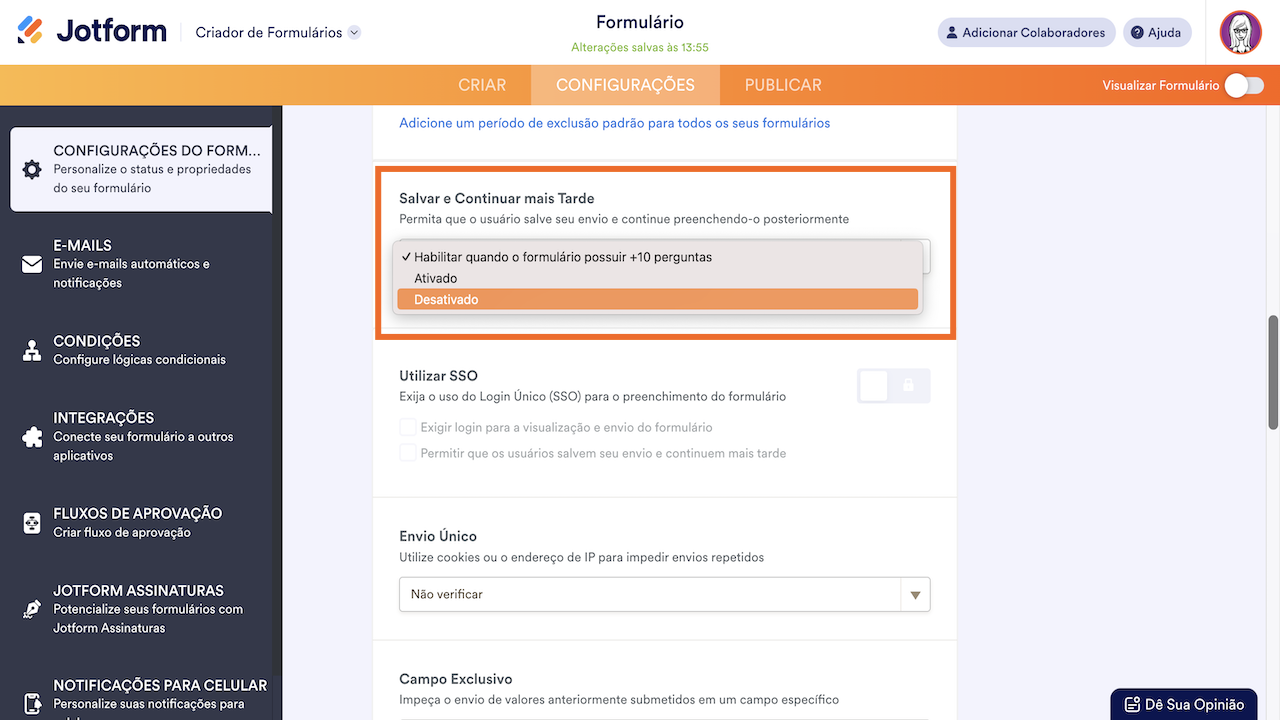
Task: Switch to the CRIAR tab
Action: click(x=482, y=85)
